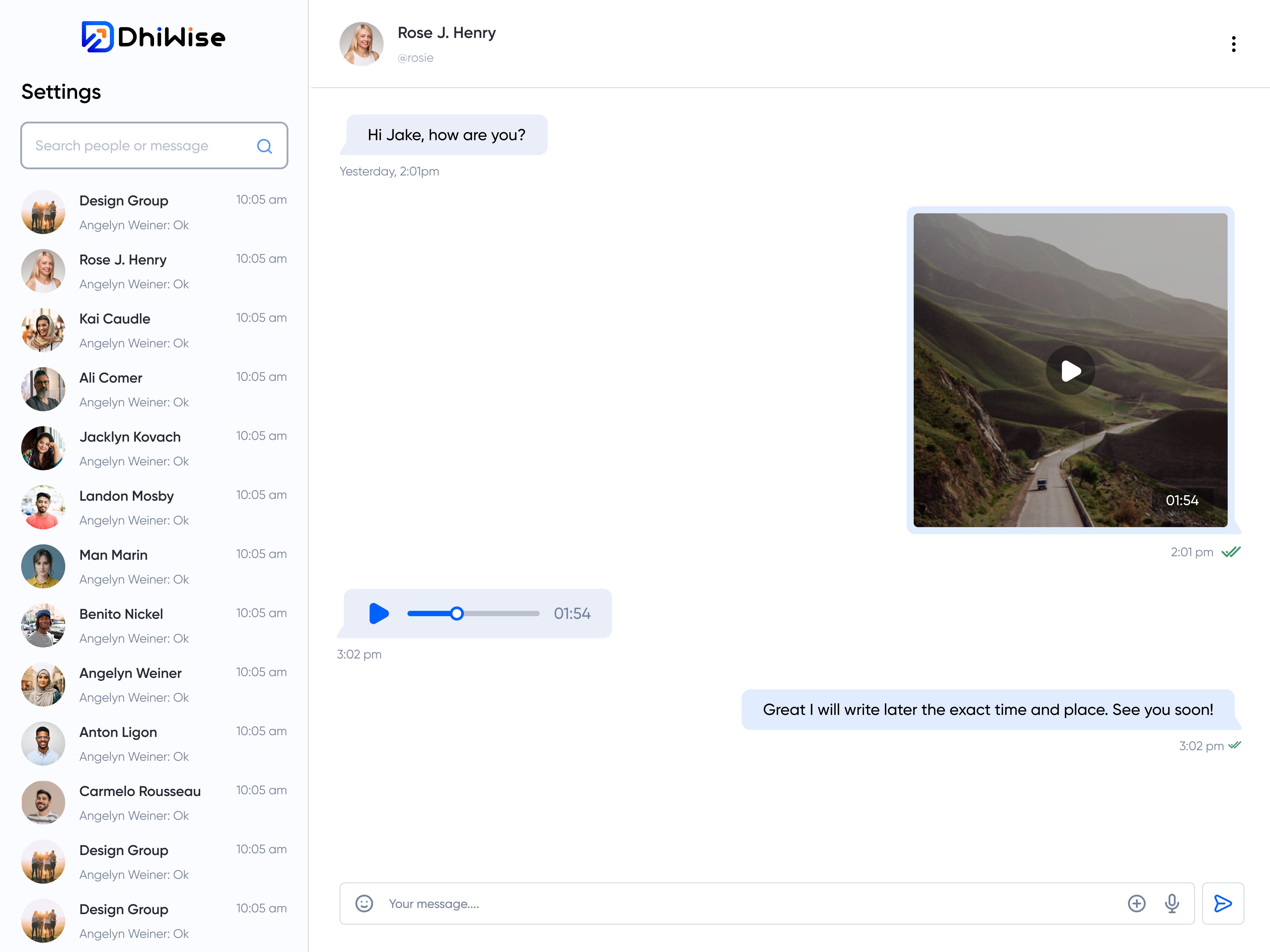This screenshot has height=952, width=1270.
Task: Click the search magnifier icon
Action: [264, 146]
